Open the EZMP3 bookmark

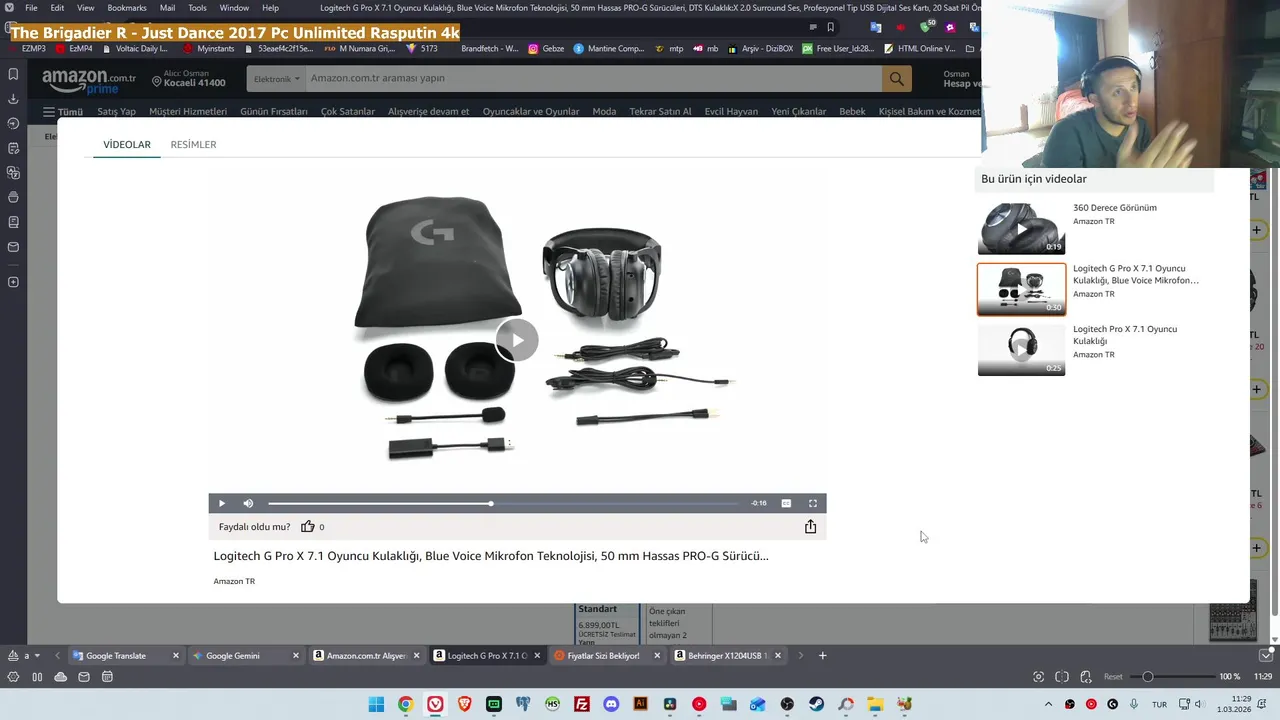(28, 48)
